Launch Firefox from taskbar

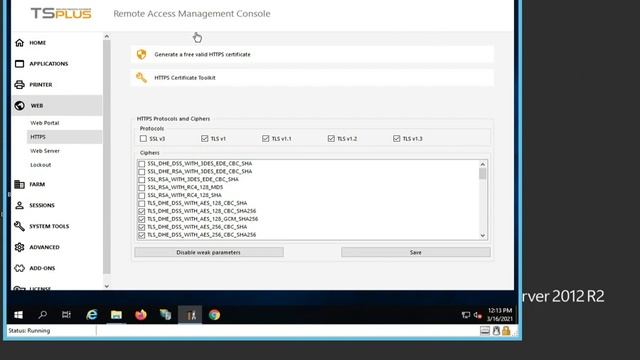click(141, 315)
